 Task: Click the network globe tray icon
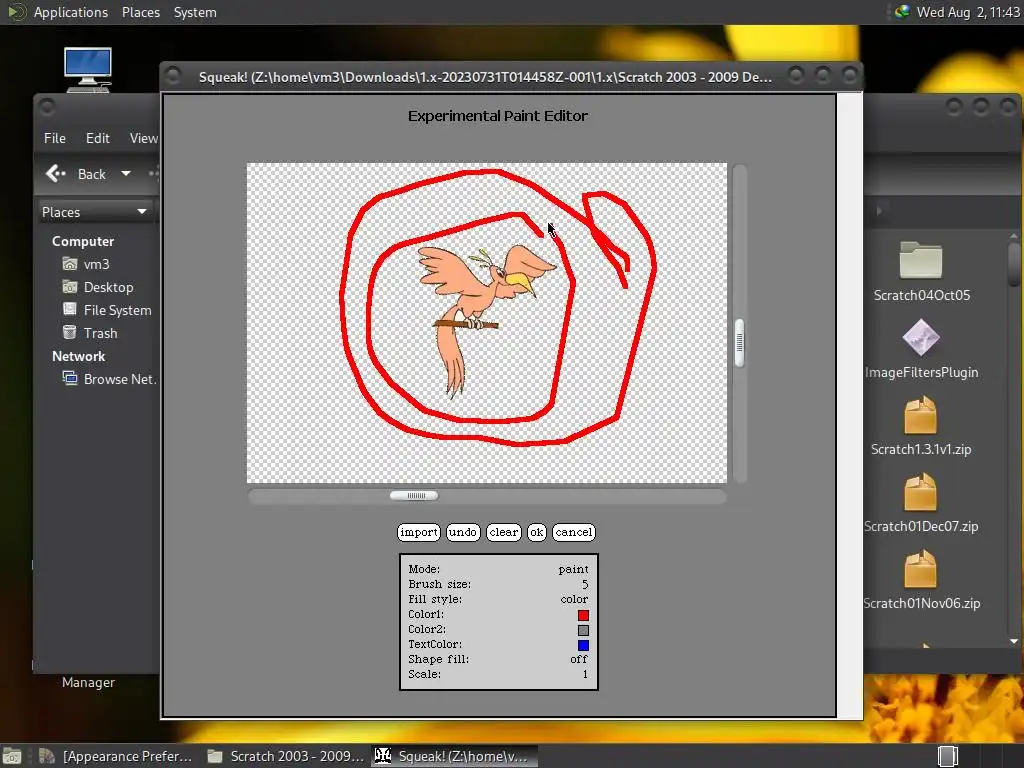coord(902,12)
